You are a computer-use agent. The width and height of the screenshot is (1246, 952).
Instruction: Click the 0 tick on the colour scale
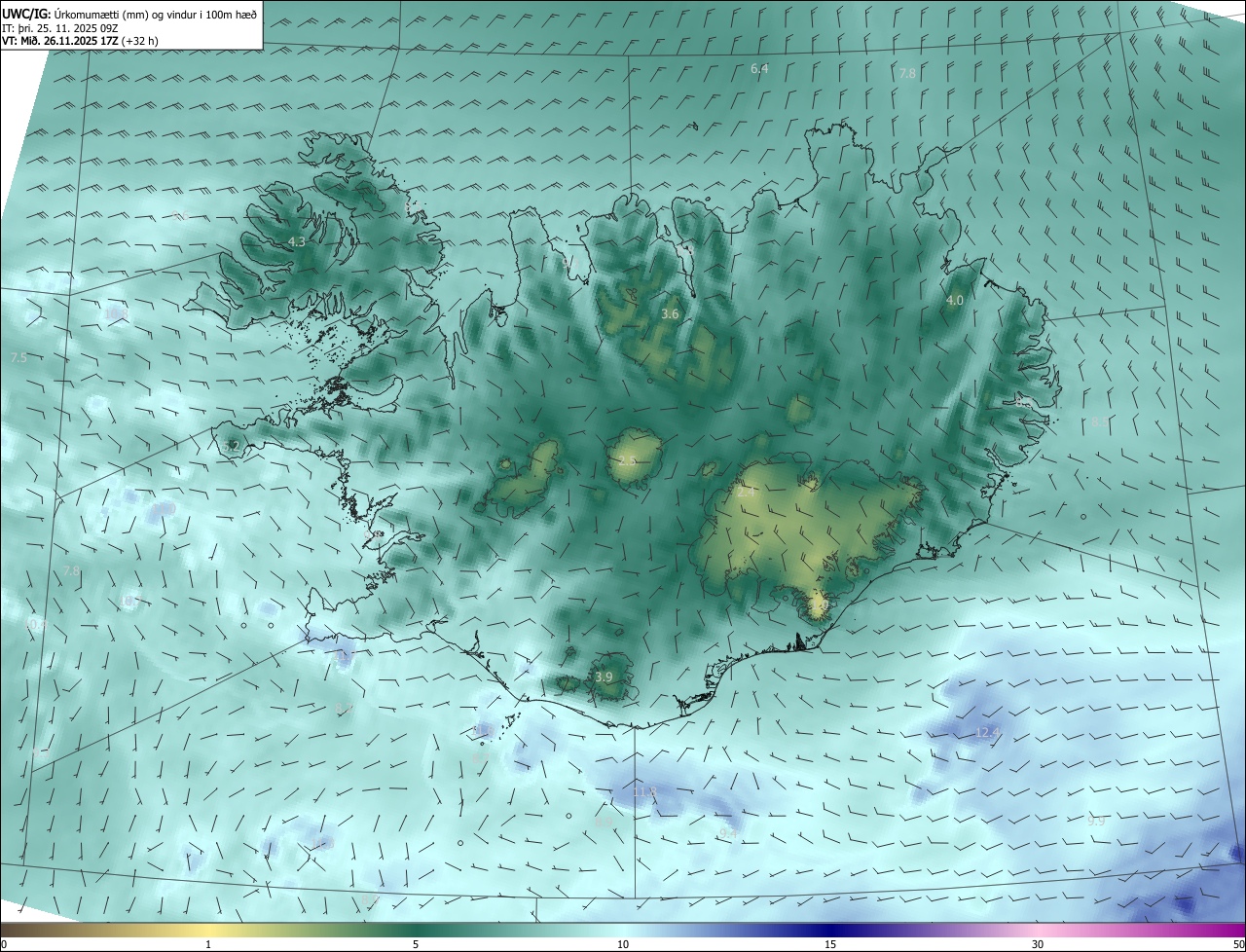pos(4,944)
